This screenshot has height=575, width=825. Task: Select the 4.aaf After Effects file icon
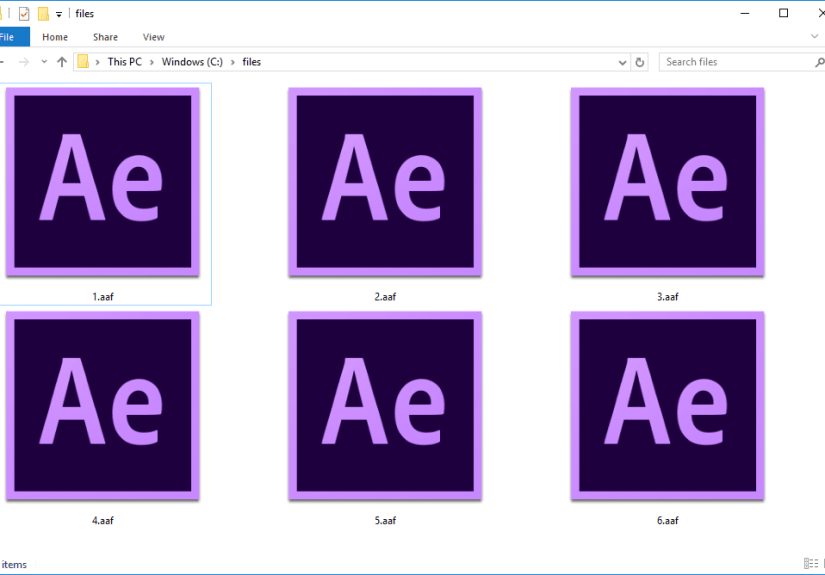coord(103,406)
